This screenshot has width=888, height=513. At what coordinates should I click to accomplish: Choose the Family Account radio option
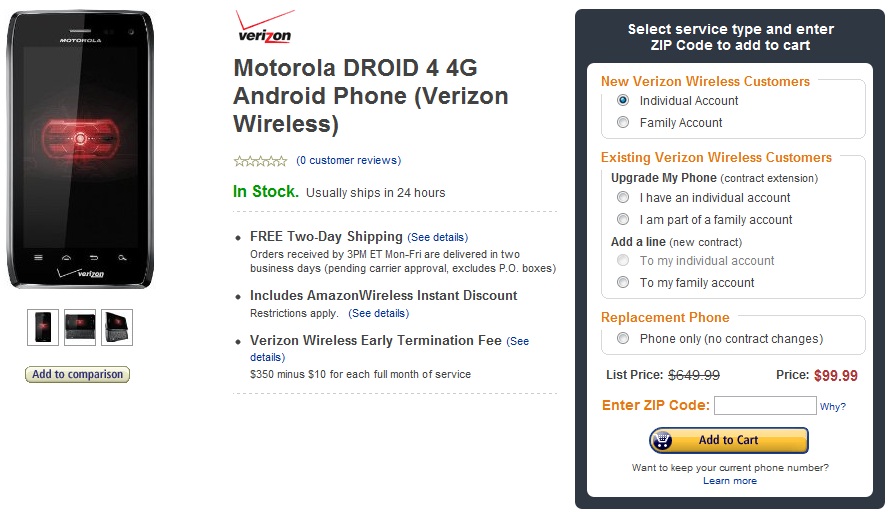click(623, 122)
